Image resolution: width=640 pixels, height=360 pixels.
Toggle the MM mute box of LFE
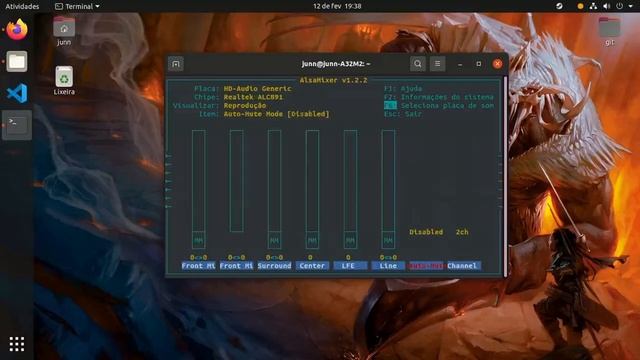coord(350,240)
